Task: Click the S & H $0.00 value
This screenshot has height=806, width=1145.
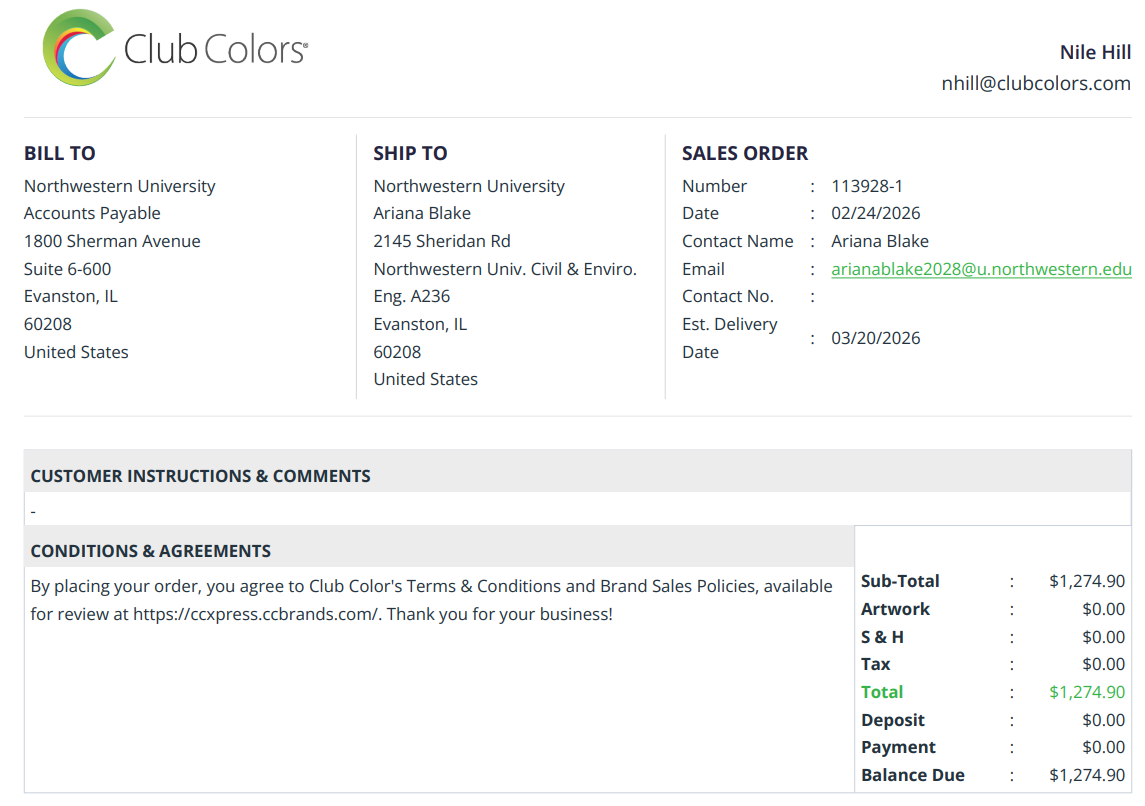Action: click(1103, 637)
